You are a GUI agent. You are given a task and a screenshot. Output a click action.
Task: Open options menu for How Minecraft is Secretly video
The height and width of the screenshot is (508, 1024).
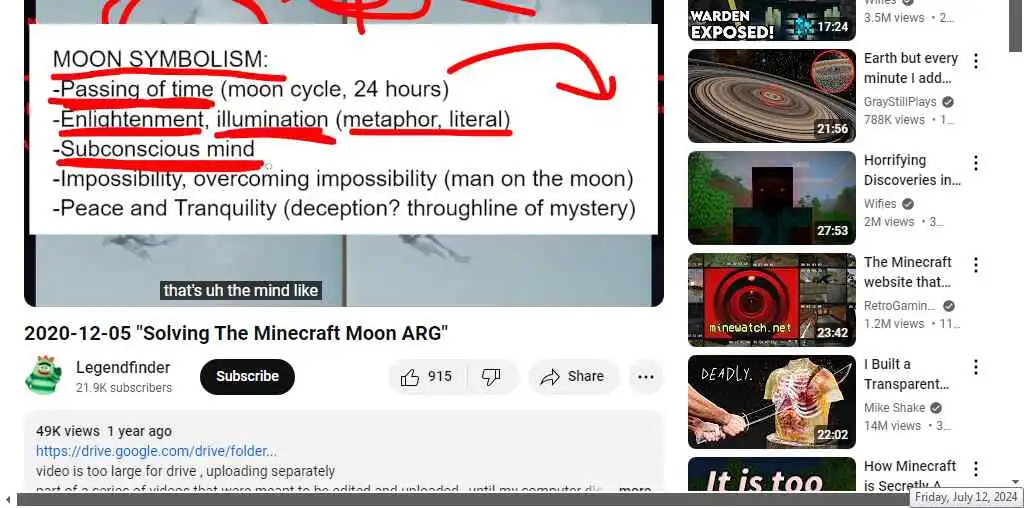(x=975, y=469)
